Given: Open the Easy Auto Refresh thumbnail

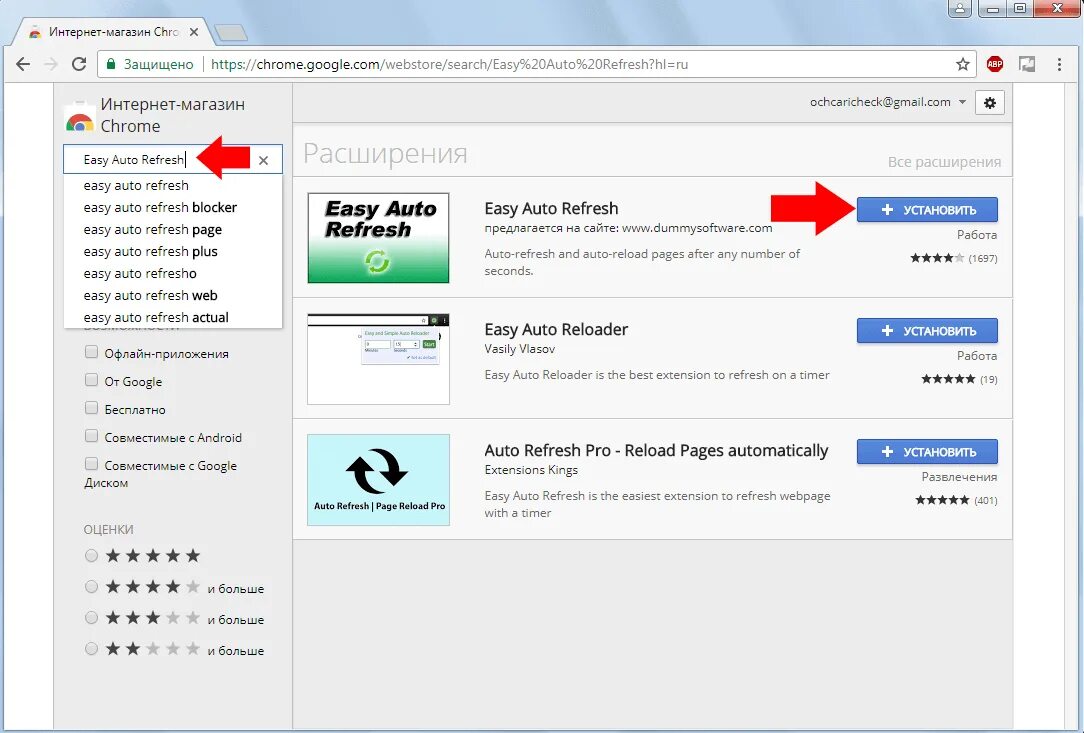Looking at the screenshot, I should 378,238.
